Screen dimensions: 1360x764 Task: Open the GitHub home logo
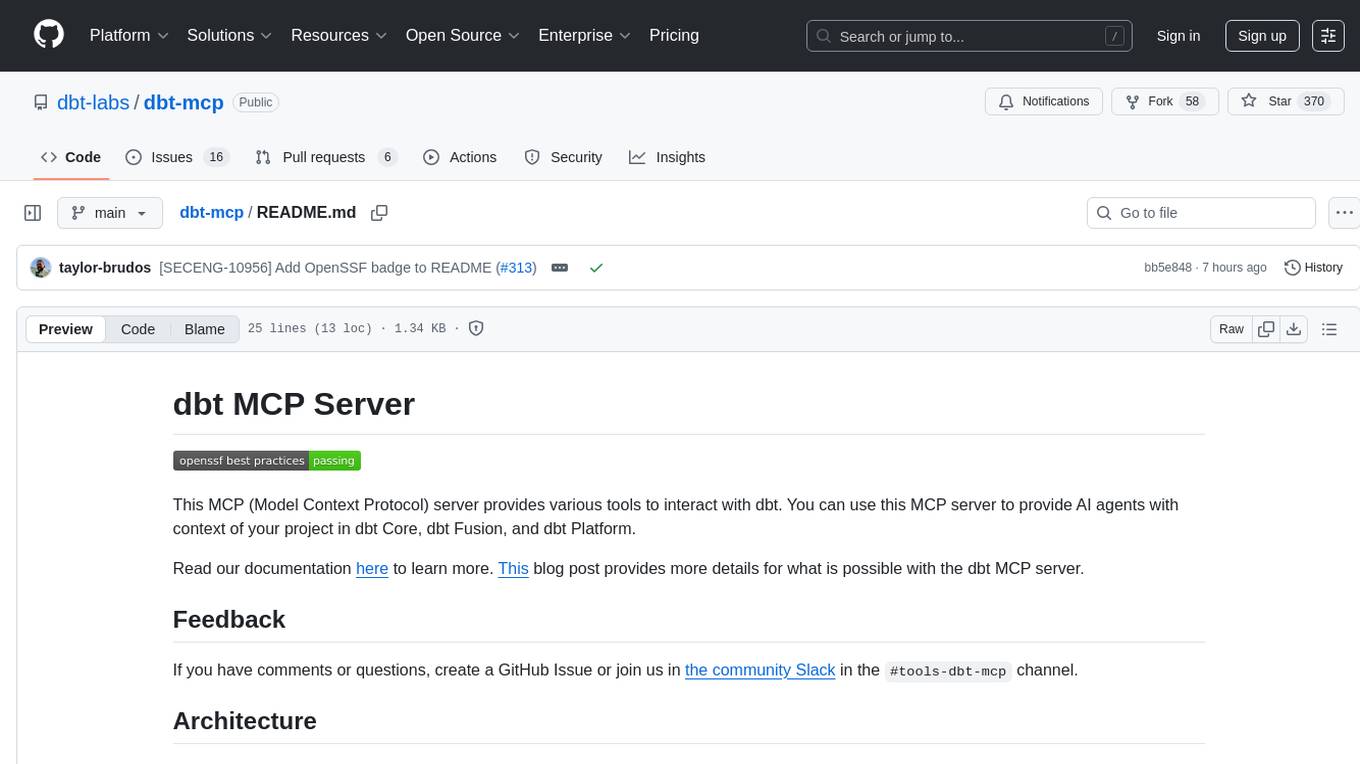tap(49, 35)
